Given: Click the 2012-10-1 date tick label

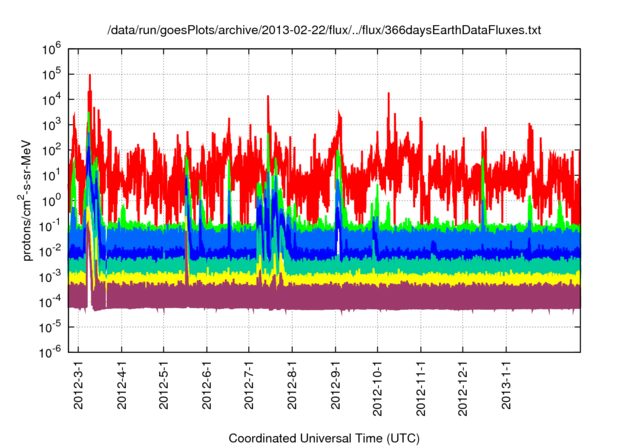Looking at the screenshot, I should [x=378, y=386].
